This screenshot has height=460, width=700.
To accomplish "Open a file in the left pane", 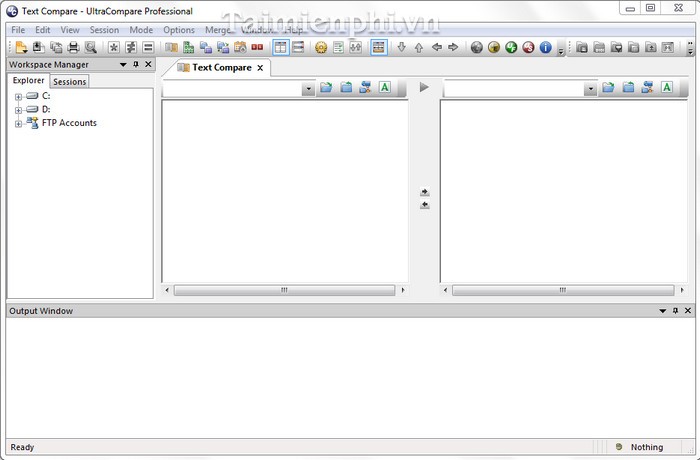I will 326,88.
